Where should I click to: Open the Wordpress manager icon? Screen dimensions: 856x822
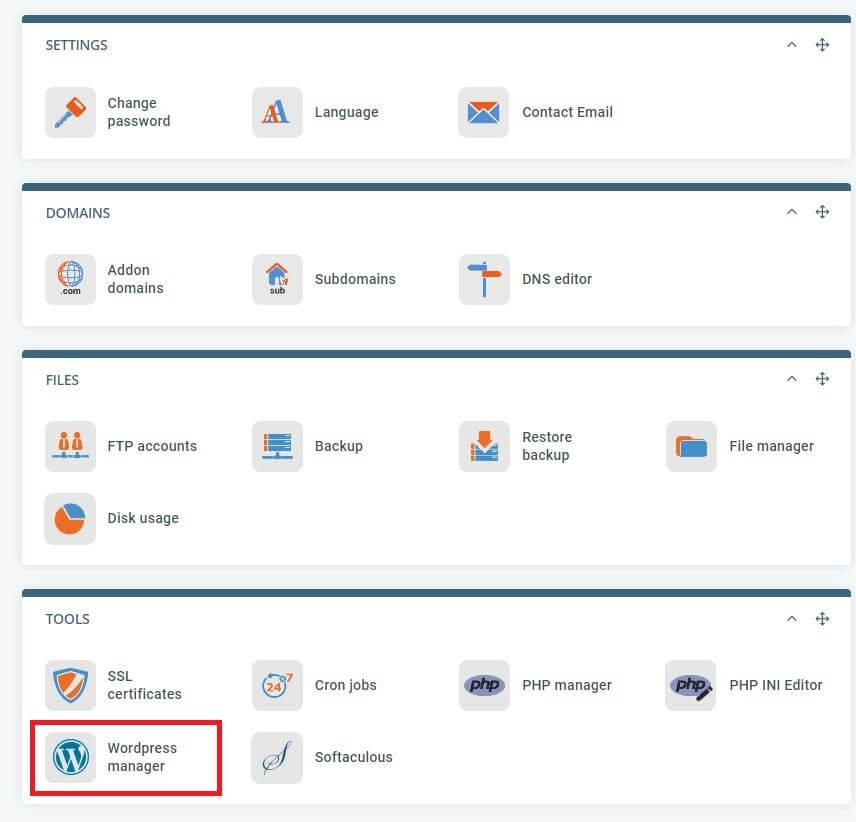click(x=70, y=758)
